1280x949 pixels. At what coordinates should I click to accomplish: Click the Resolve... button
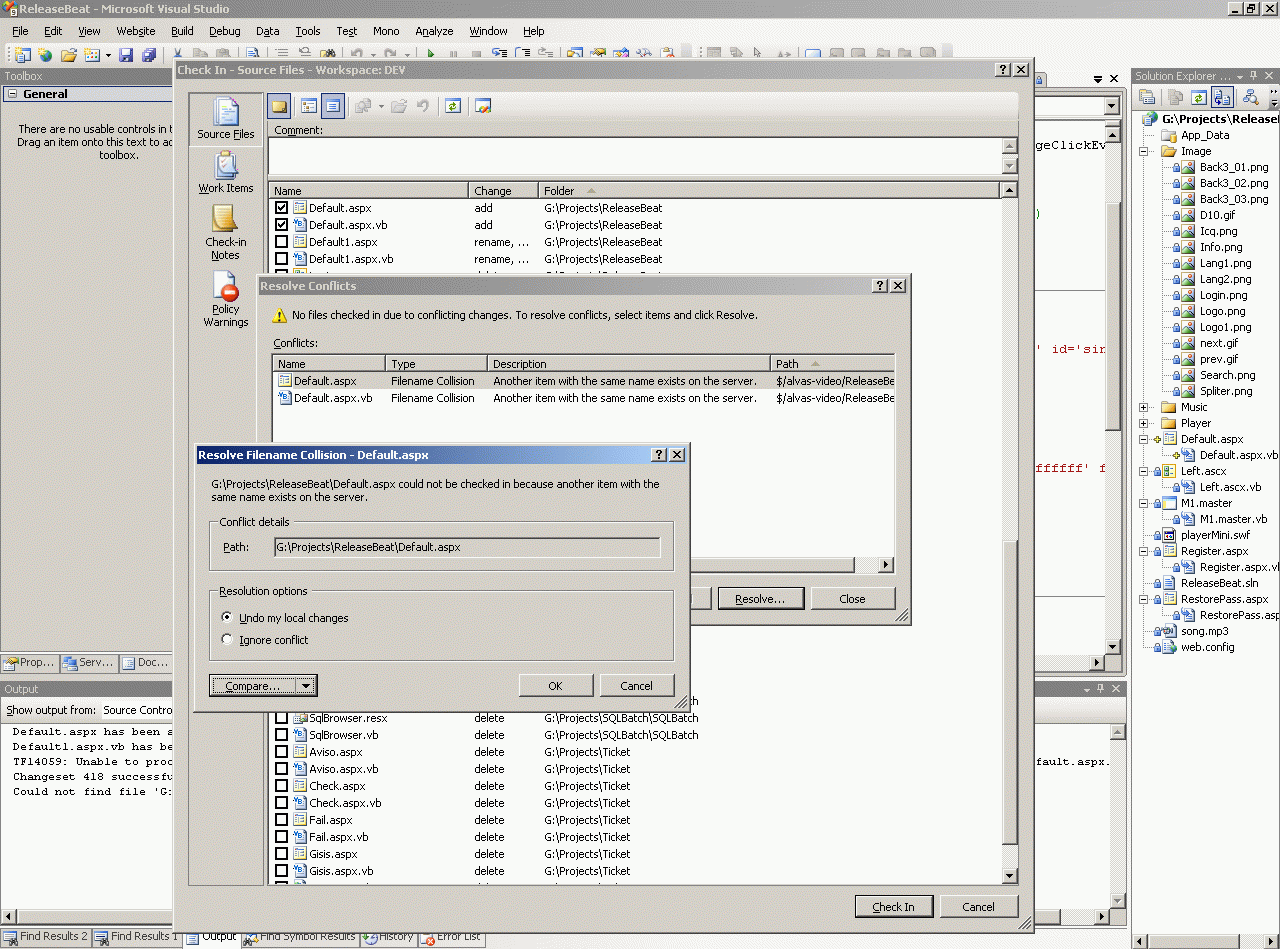click(x=760, y=599)
